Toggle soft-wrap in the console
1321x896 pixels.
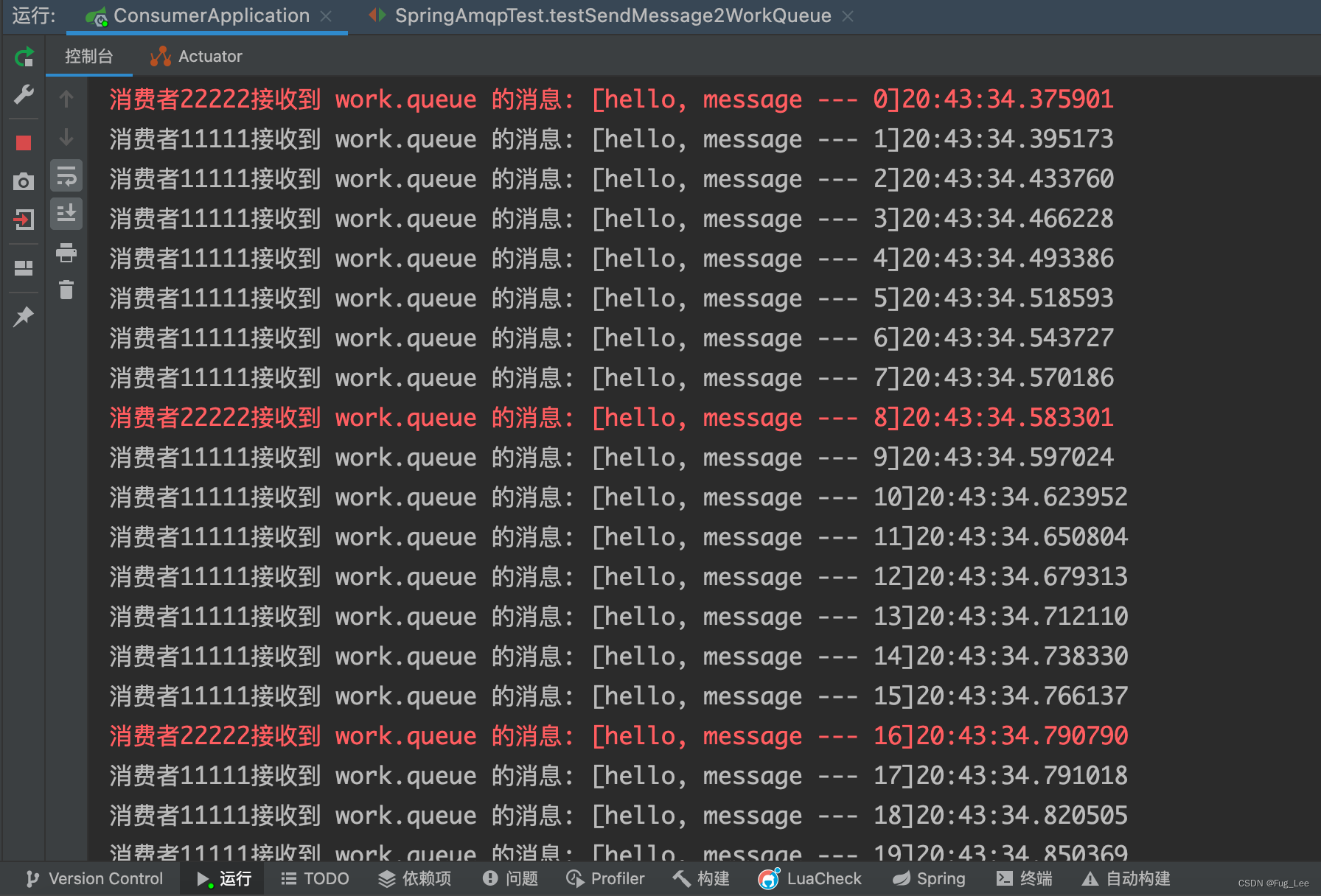(66, 176)
